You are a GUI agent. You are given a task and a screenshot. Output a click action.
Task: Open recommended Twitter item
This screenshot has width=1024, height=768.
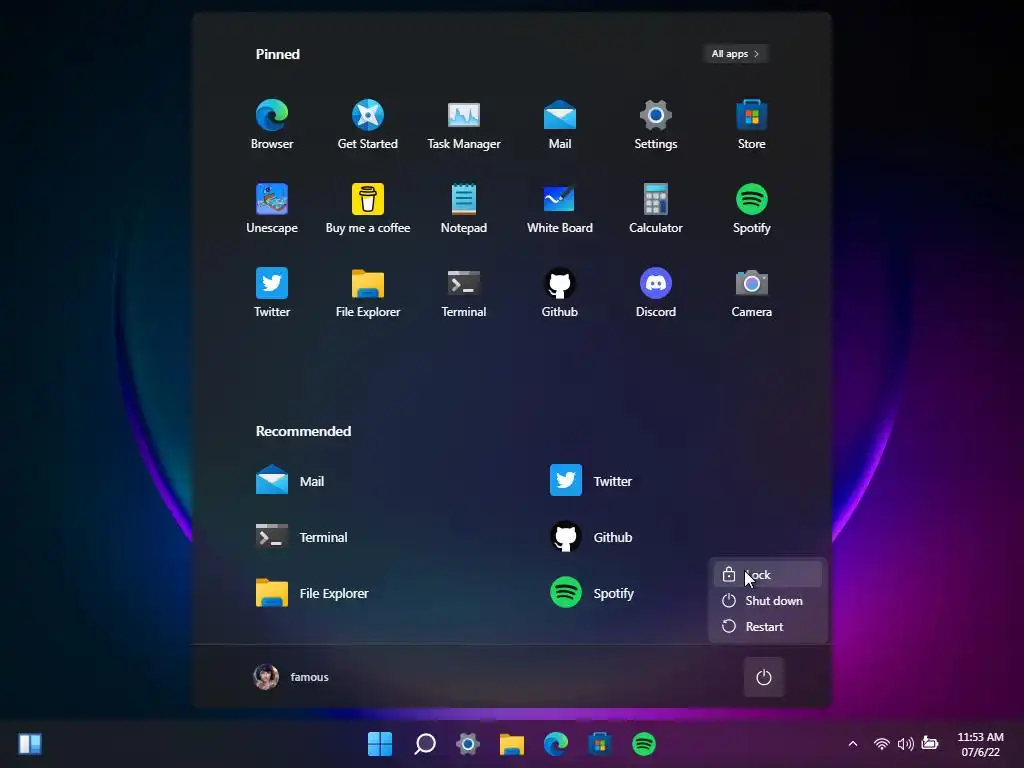pos(591,481)
